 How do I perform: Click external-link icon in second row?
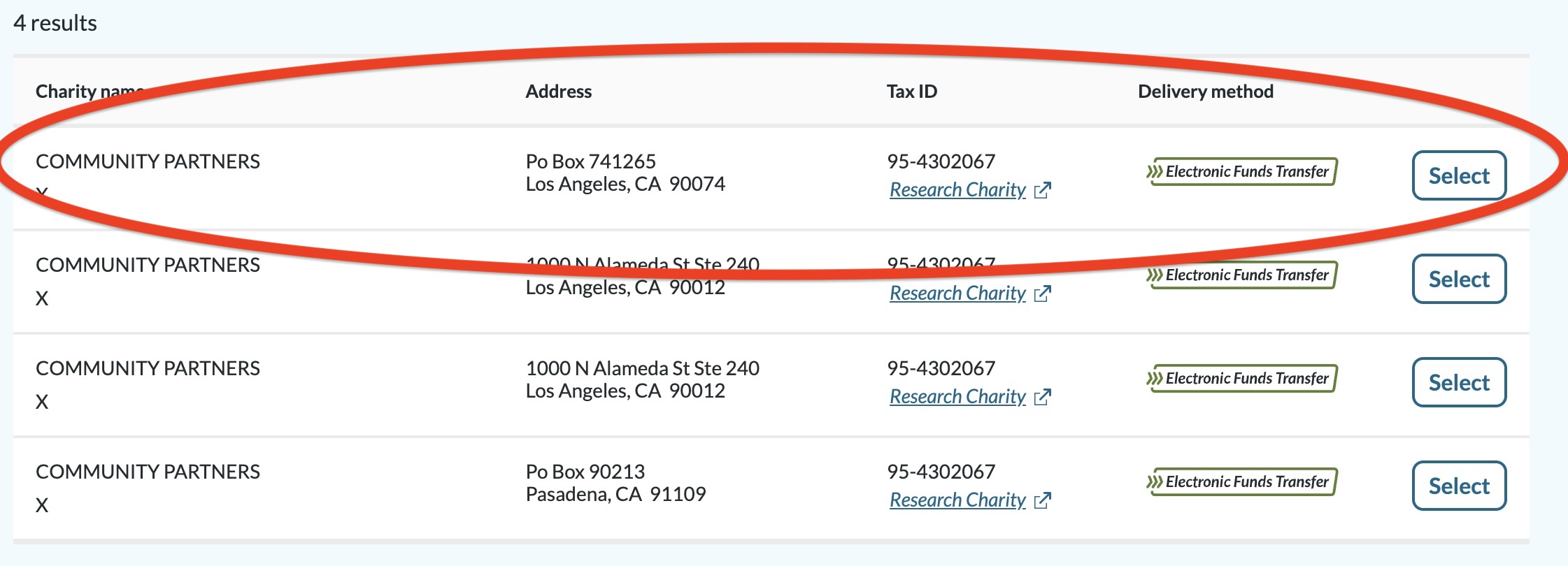(1043, 293)
